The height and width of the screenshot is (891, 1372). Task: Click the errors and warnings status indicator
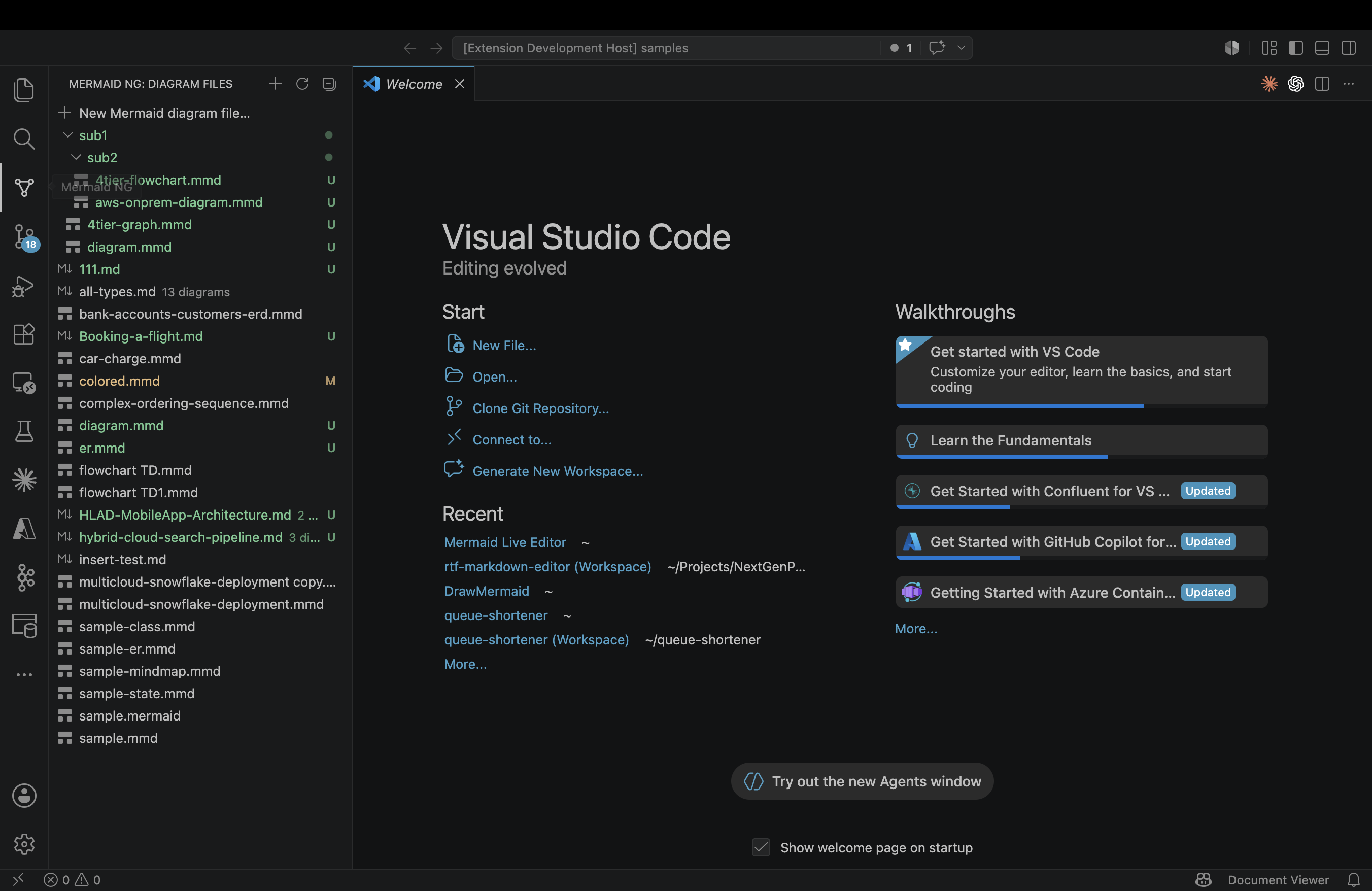coord(73,880)
